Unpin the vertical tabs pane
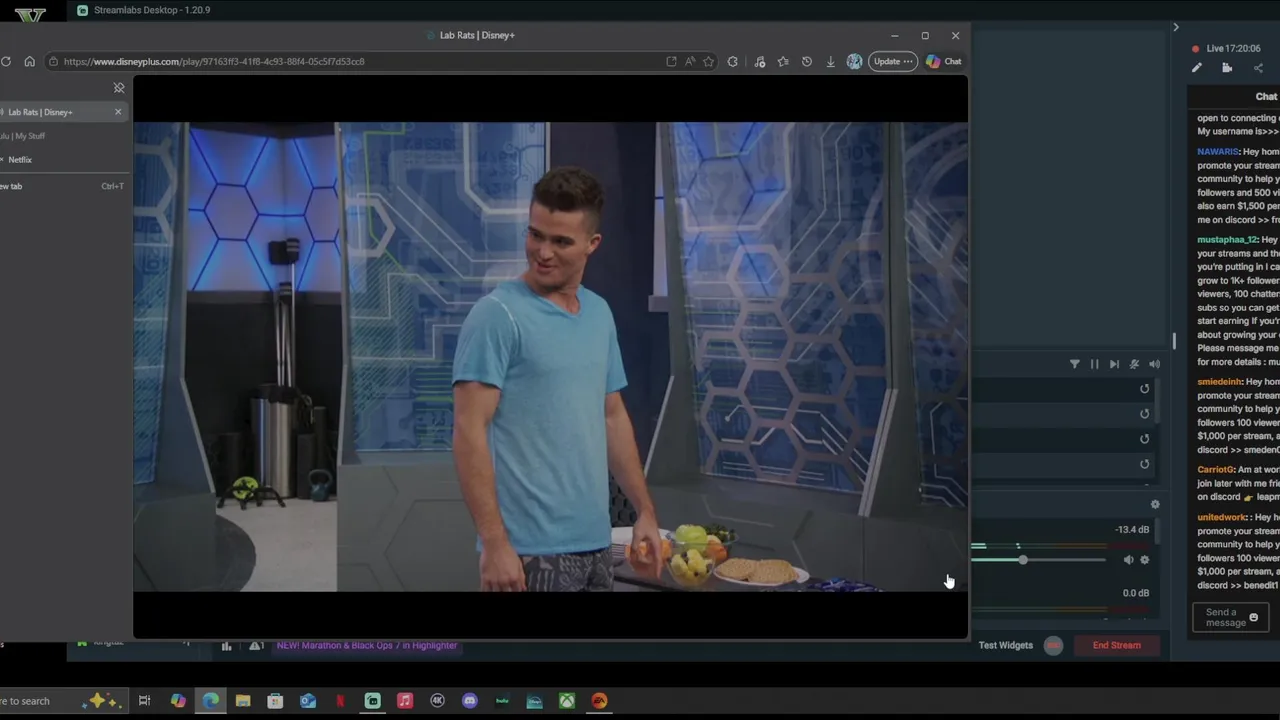 pyautogui.click(x=119, y=88)
